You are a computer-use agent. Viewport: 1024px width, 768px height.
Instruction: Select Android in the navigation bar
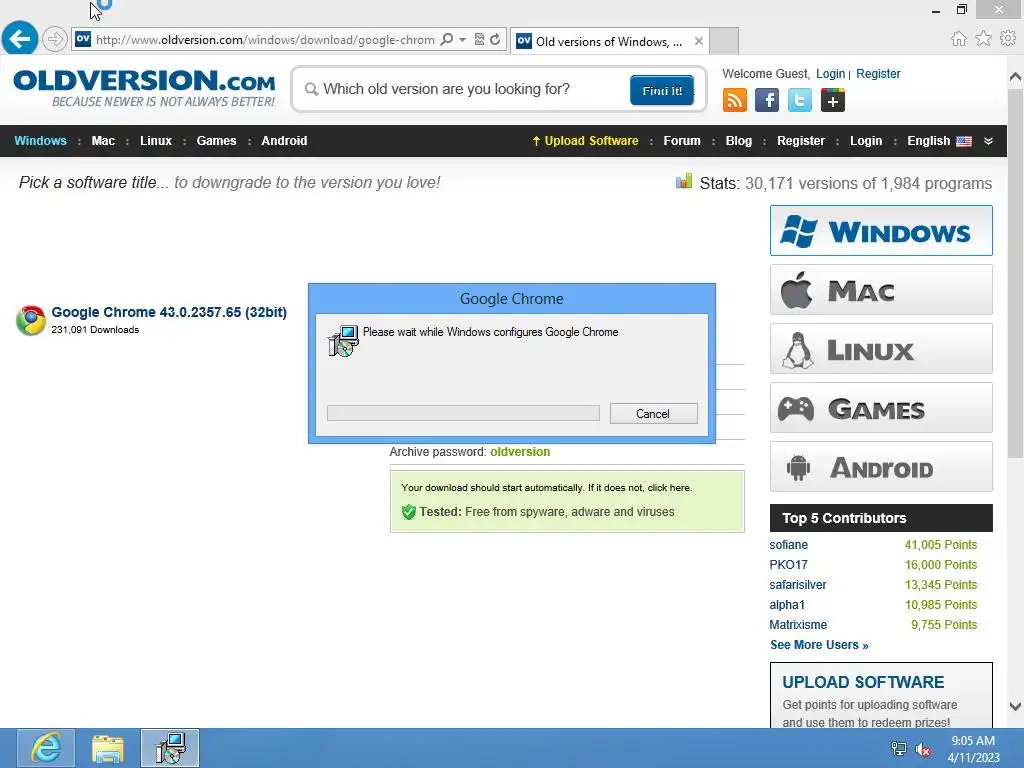pos(284,140)
